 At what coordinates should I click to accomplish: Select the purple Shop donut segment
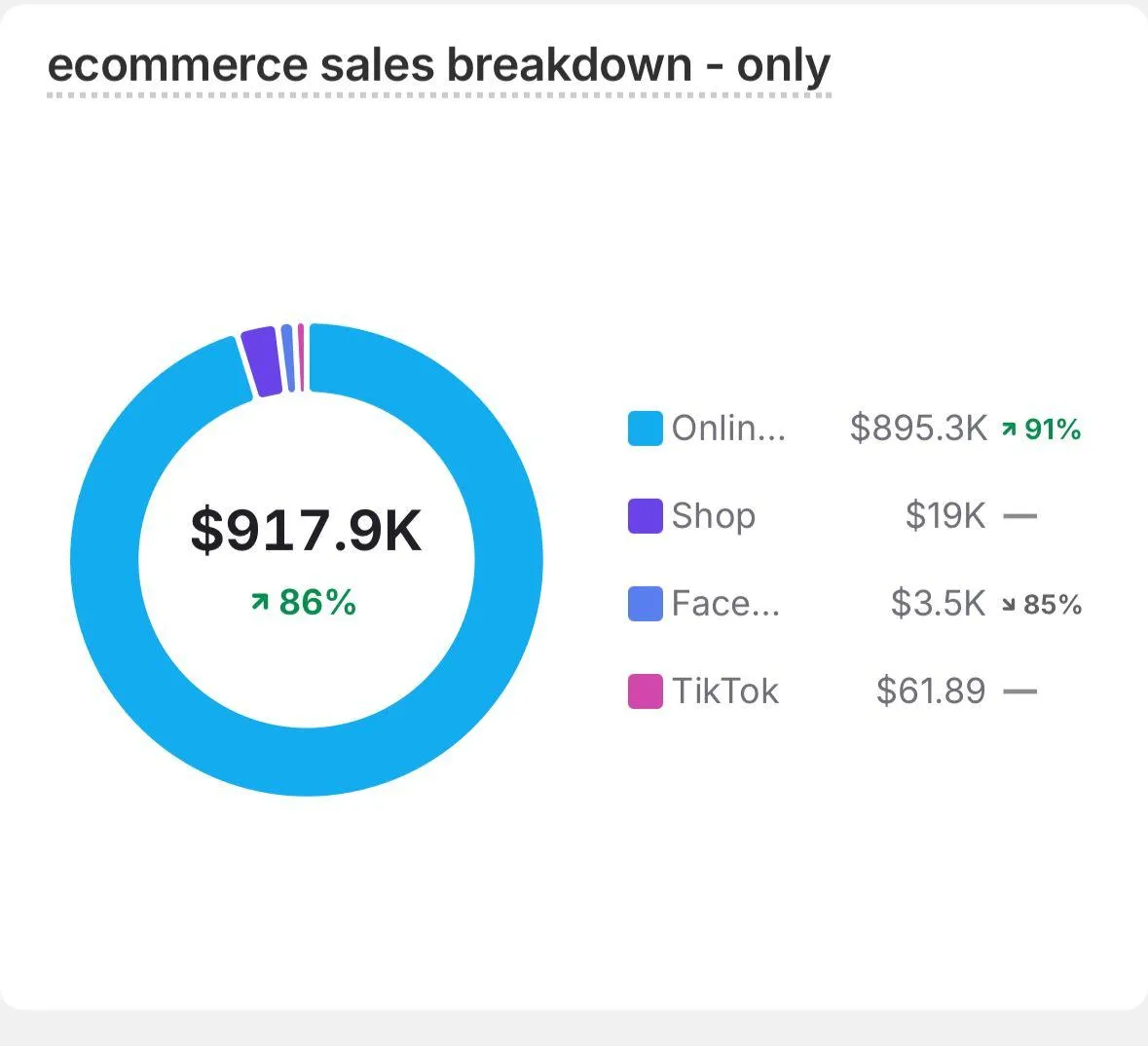pos(261,362)
